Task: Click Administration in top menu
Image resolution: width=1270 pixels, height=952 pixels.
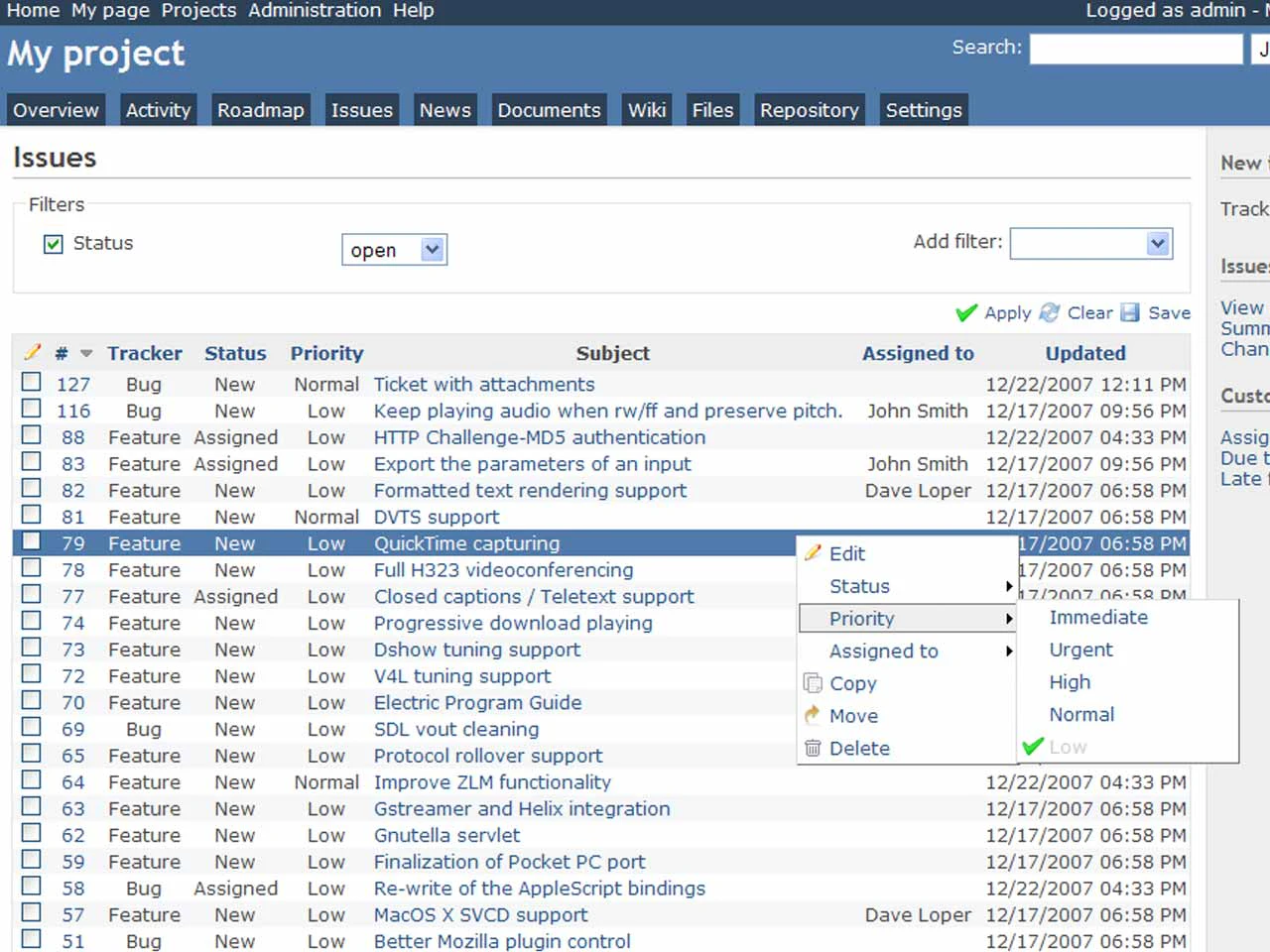Action: tap(315, 10)
